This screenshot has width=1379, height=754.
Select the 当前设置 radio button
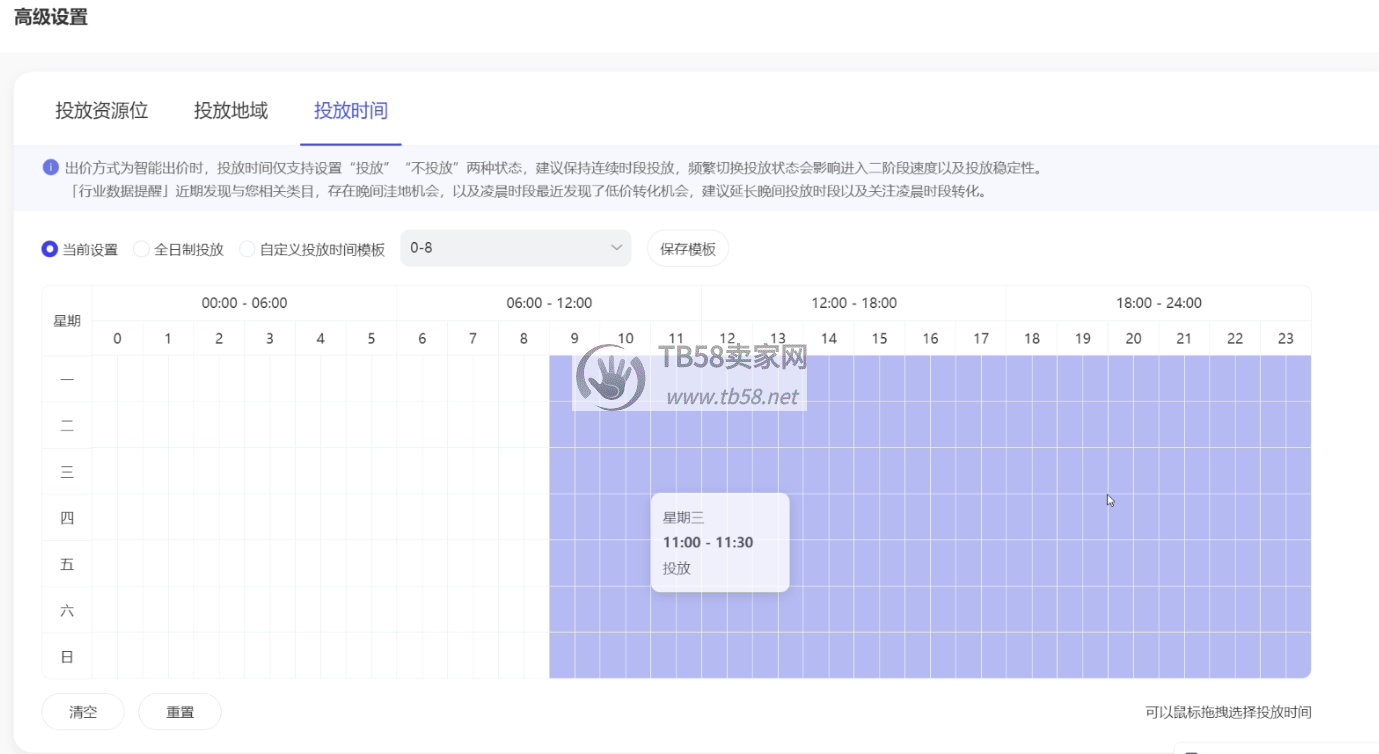click(x=50, y=249)
